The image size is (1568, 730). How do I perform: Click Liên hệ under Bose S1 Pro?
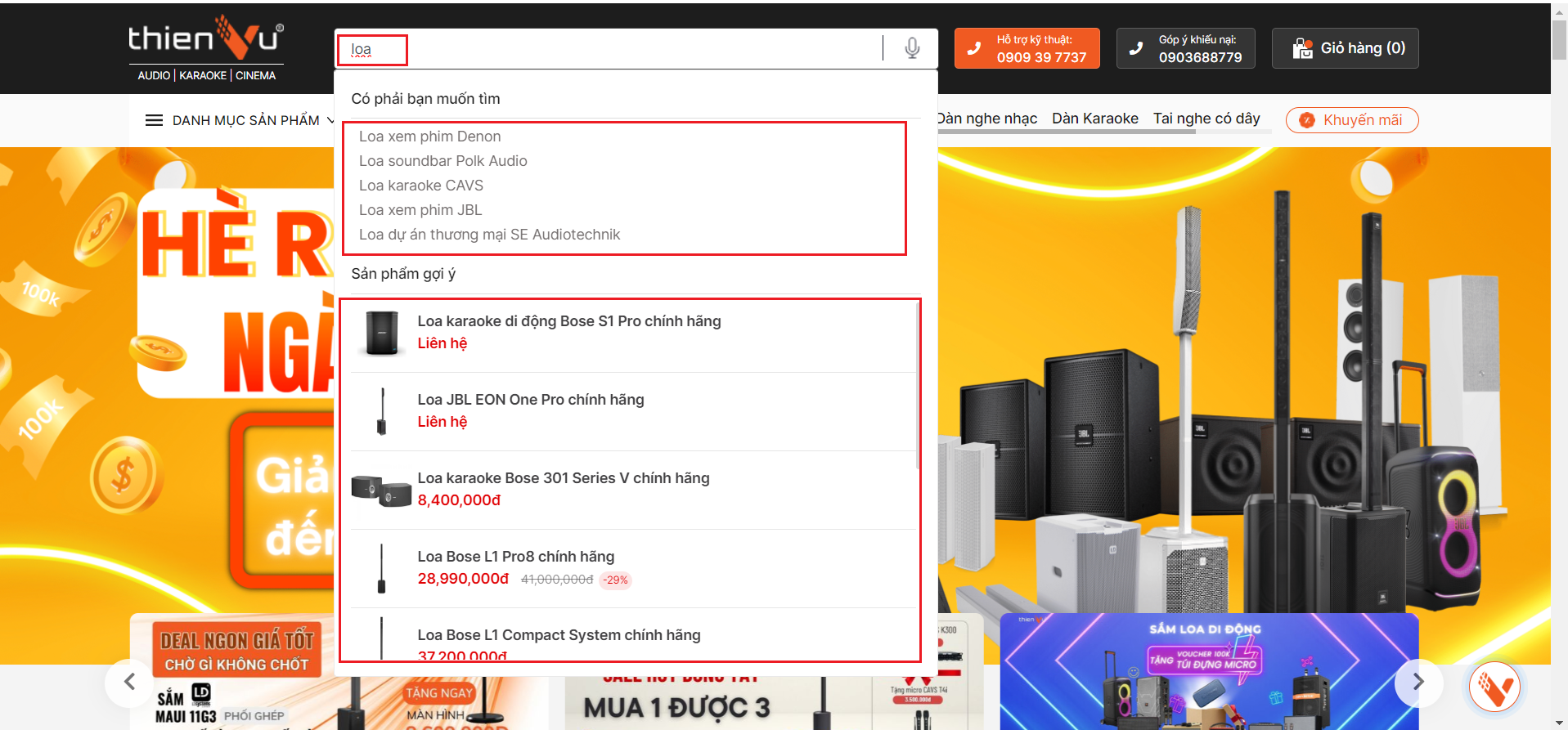point(443,343)
